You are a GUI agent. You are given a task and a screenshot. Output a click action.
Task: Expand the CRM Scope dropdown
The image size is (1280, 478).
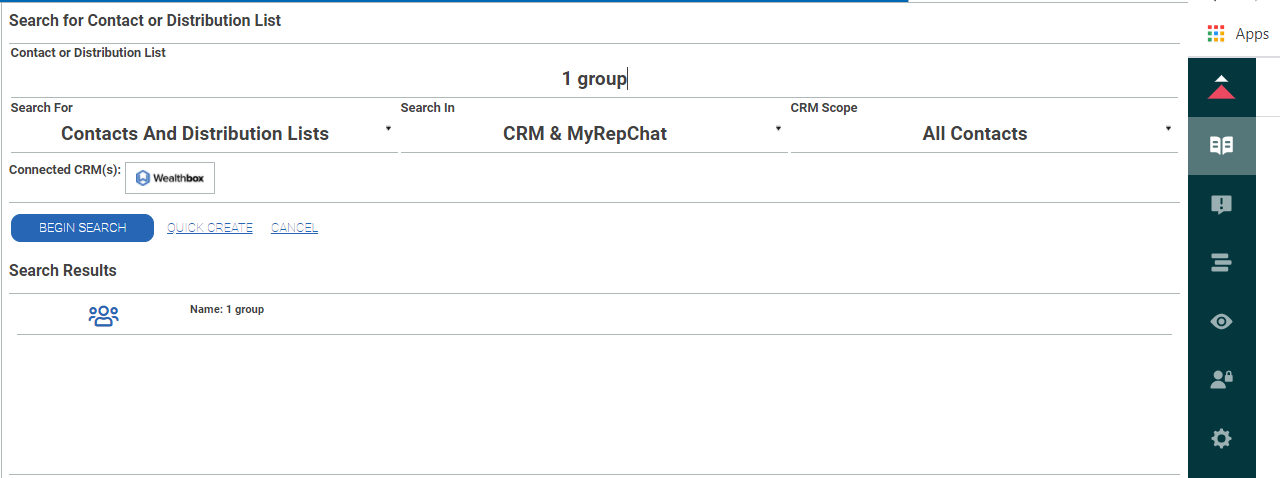click(1168, 129)
